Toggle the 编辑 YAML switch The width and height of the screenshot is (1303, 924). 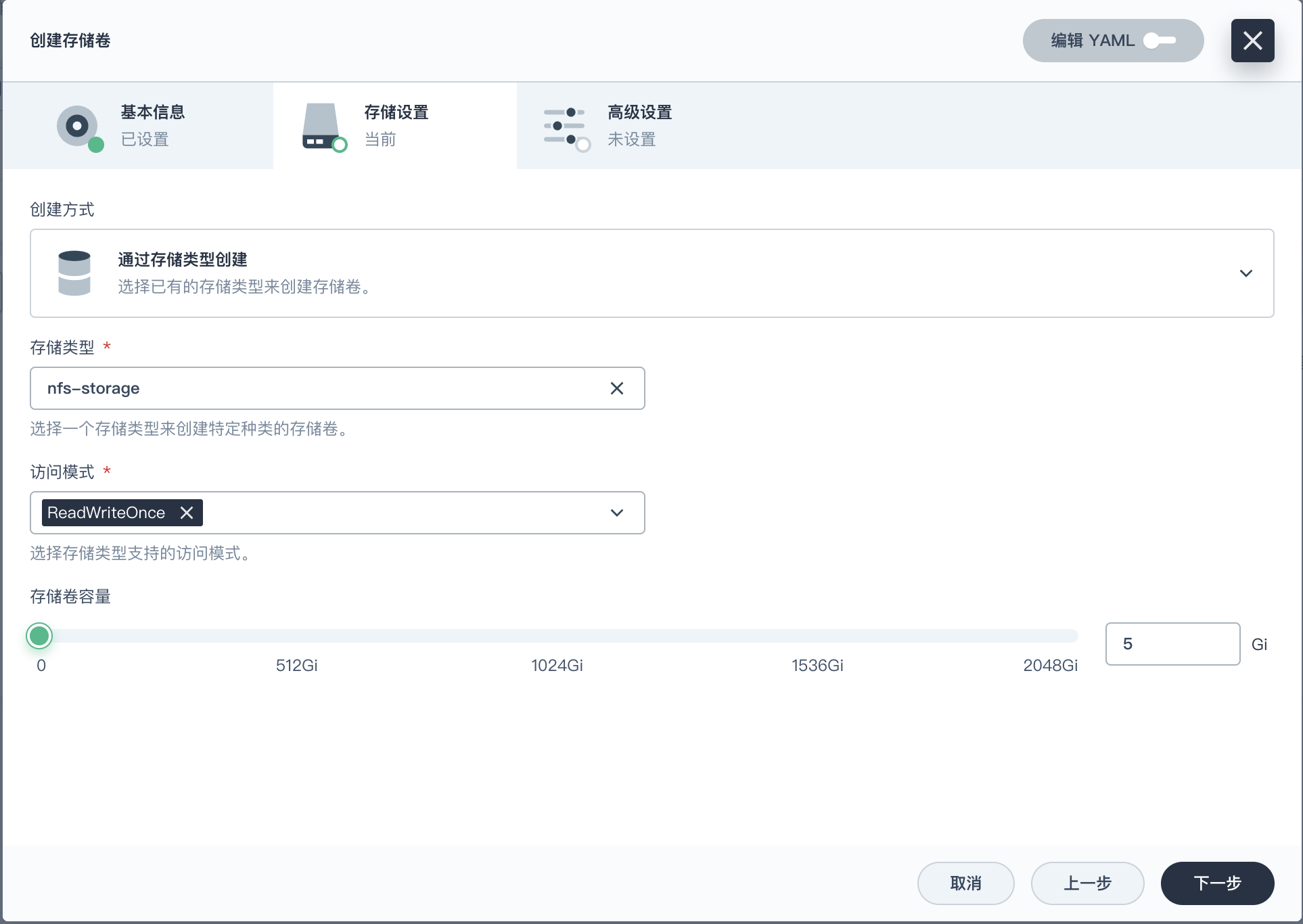tap(1160, 41)
